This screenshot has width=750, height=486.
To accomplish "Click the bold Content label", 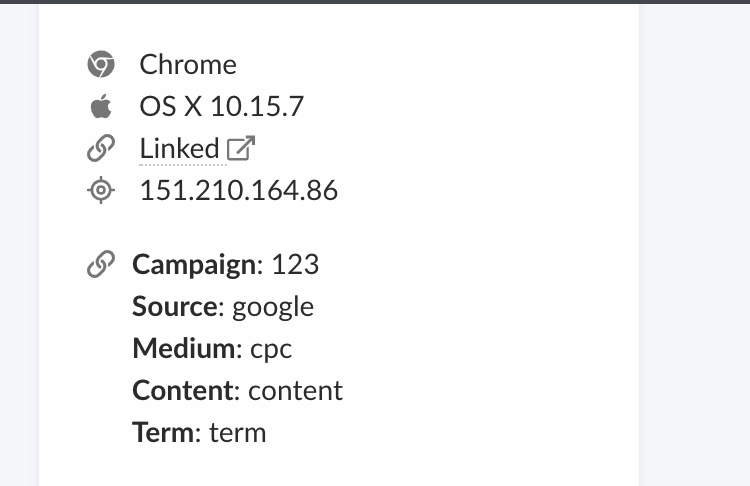I will (x=184, y=391).
